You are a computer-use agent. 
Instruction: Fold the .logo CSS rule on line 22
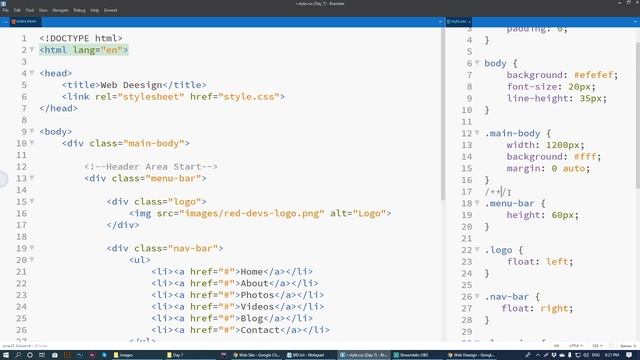477,250
